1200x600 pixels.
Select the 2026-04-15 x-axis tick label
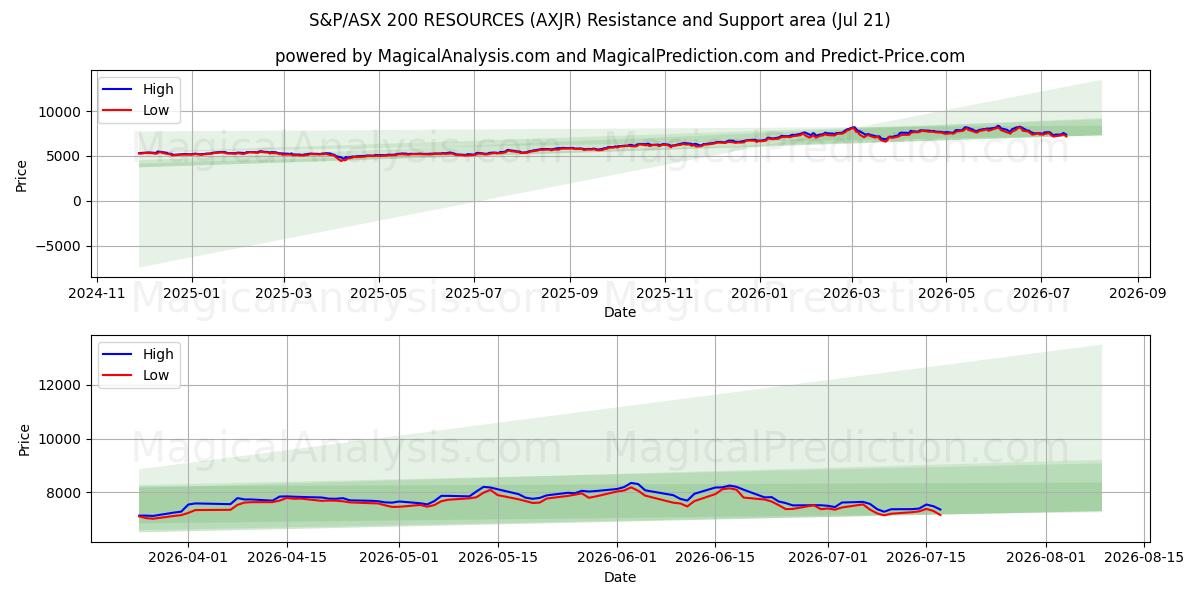(287, 559)
